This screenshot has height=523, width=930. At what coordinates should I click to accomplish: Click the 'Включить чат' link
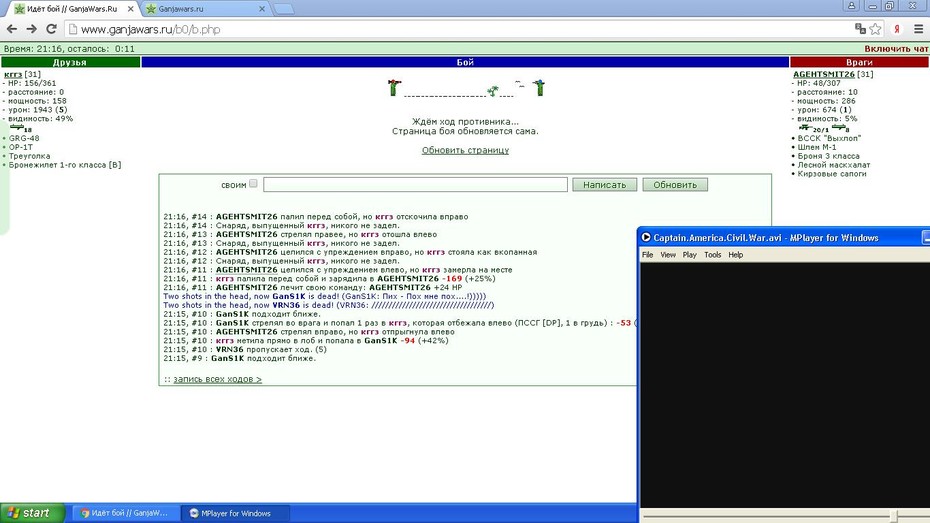click(x=896, y=49)
